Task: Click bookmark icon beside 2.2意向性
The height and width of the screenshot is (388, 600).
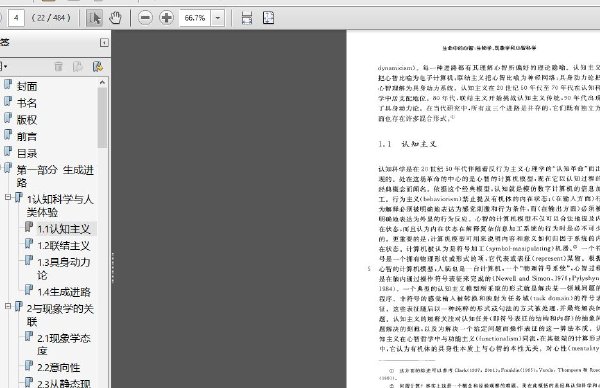Action: point(29,366)
